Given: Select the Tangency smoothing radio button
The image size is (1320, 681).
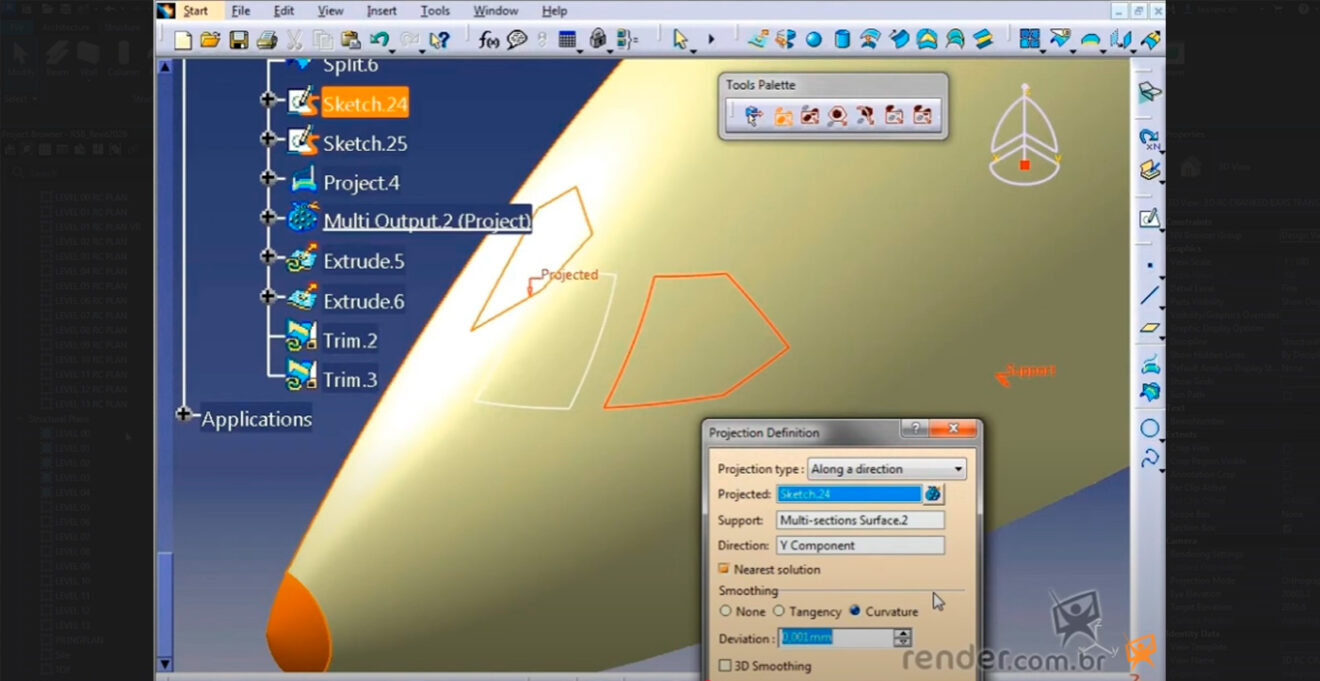Looking at the screenshot, I should (x=778, y=611).
